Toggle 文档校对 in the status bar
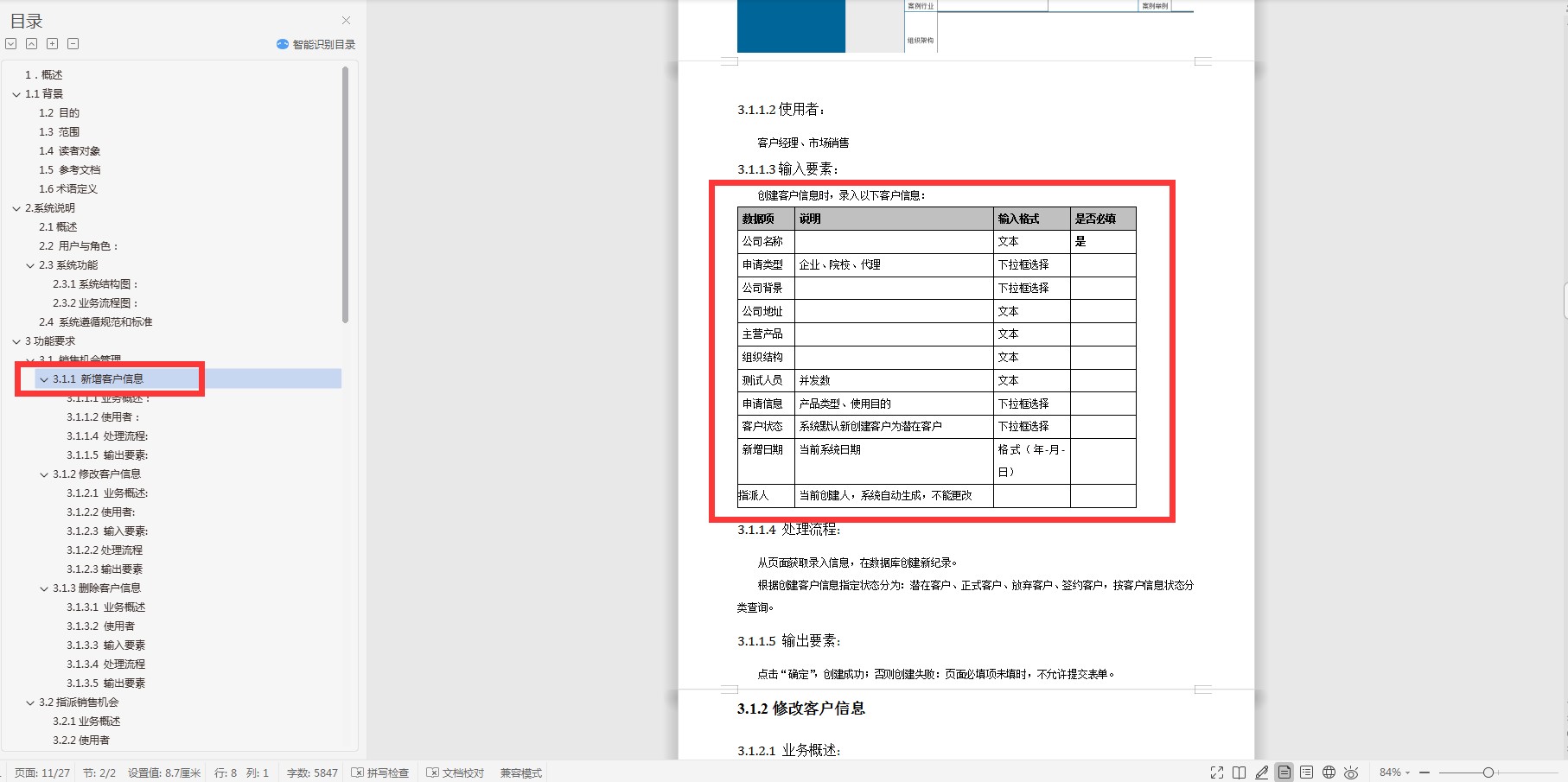Viewport: 1568px width, 782px height. pos(456,772)
